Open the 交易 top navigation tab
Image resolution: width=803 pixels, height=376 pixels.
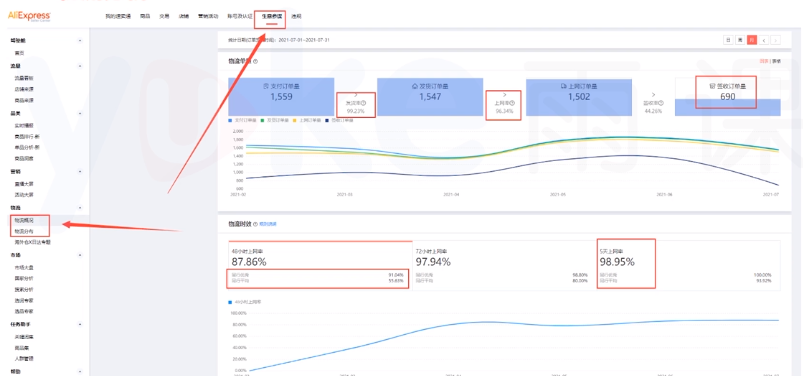164,16
